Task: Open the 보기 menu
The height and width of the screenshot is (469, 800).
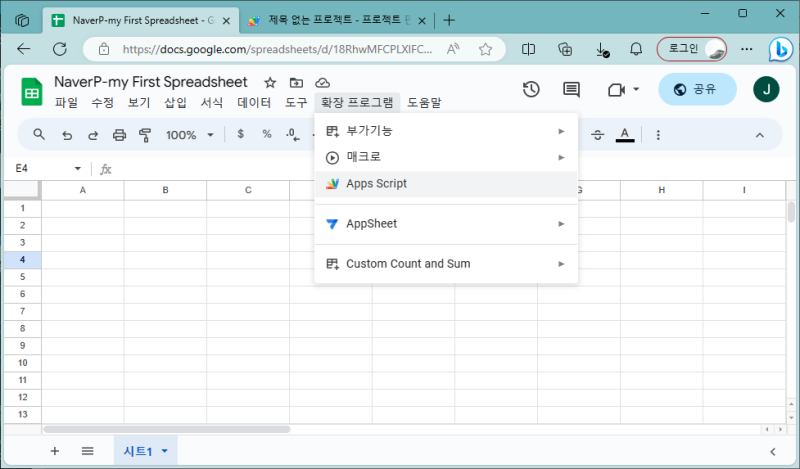Action: pos(139,103)
